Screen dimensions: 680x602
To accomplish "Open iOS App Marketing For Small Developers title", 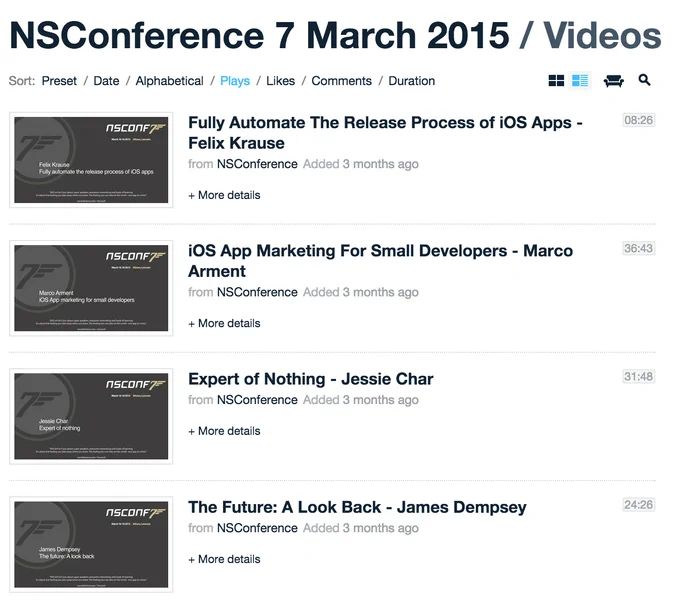I will point(380,261).
